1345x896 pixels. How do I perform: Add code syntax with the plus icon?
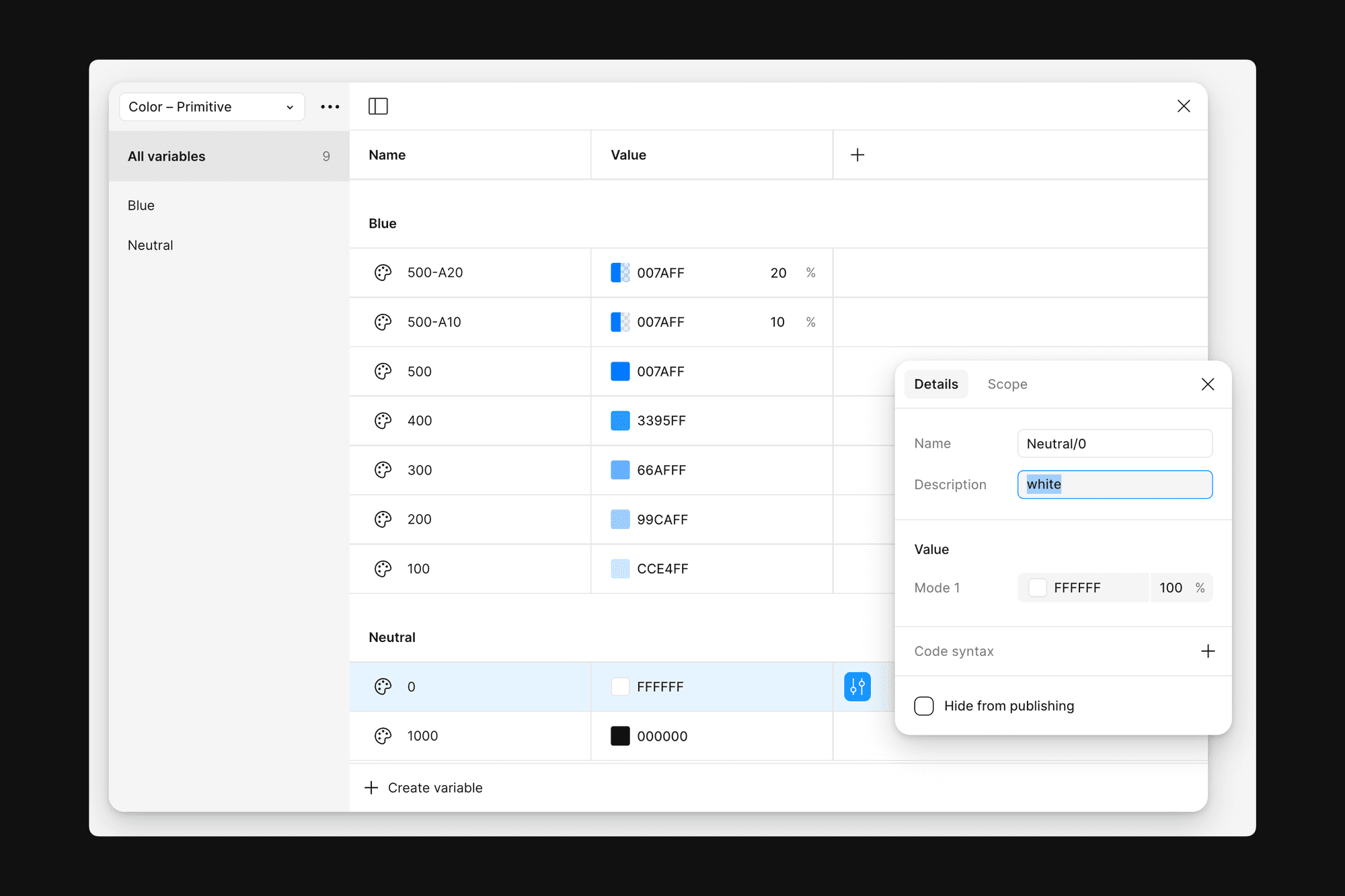click(x=1208, y=651)
